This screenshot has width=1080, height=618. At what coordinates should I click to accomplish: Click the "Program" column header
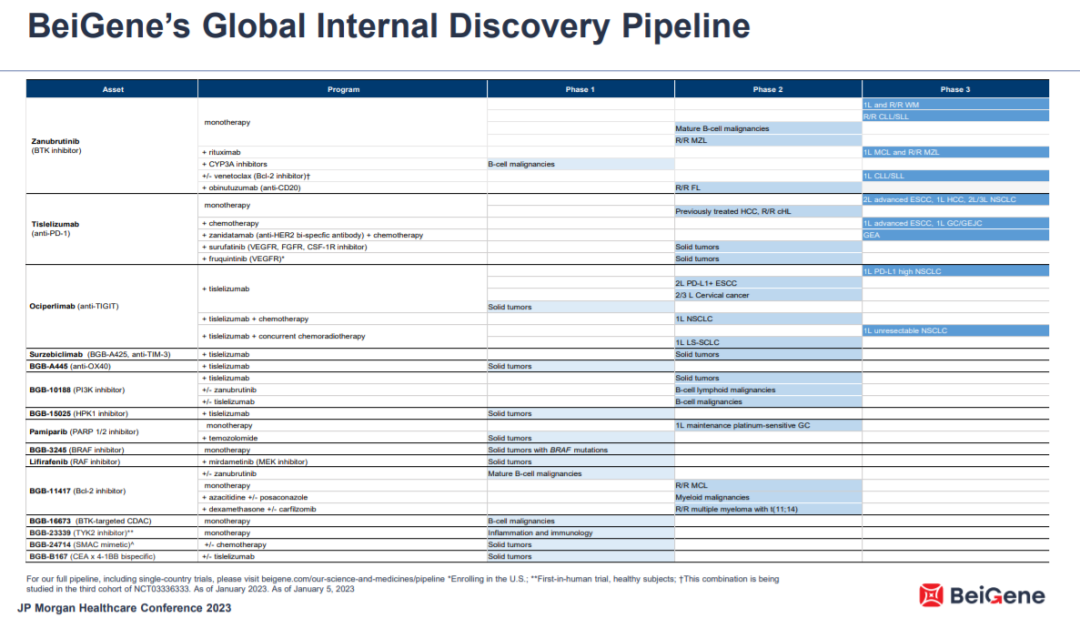click(x=343, y=89)
